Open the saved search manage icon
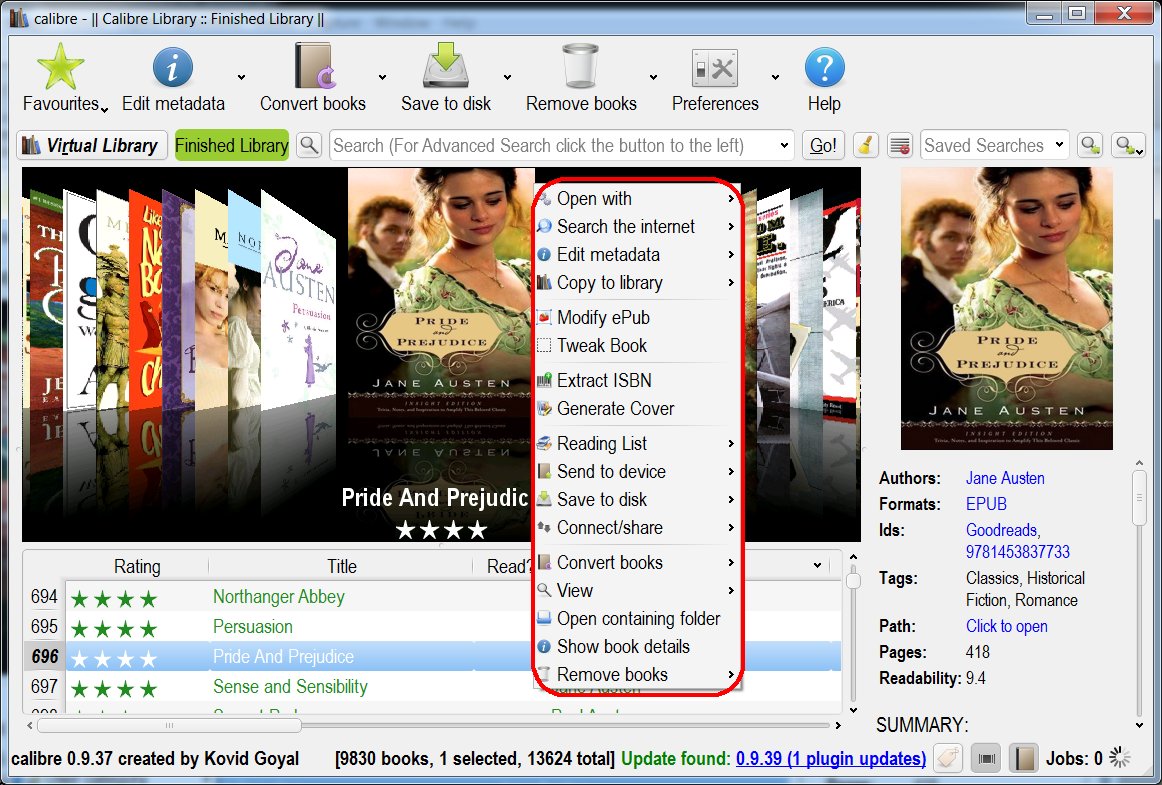Image resolution: width=1162 pixels, height=785 pixels. tap(1128, 145)
